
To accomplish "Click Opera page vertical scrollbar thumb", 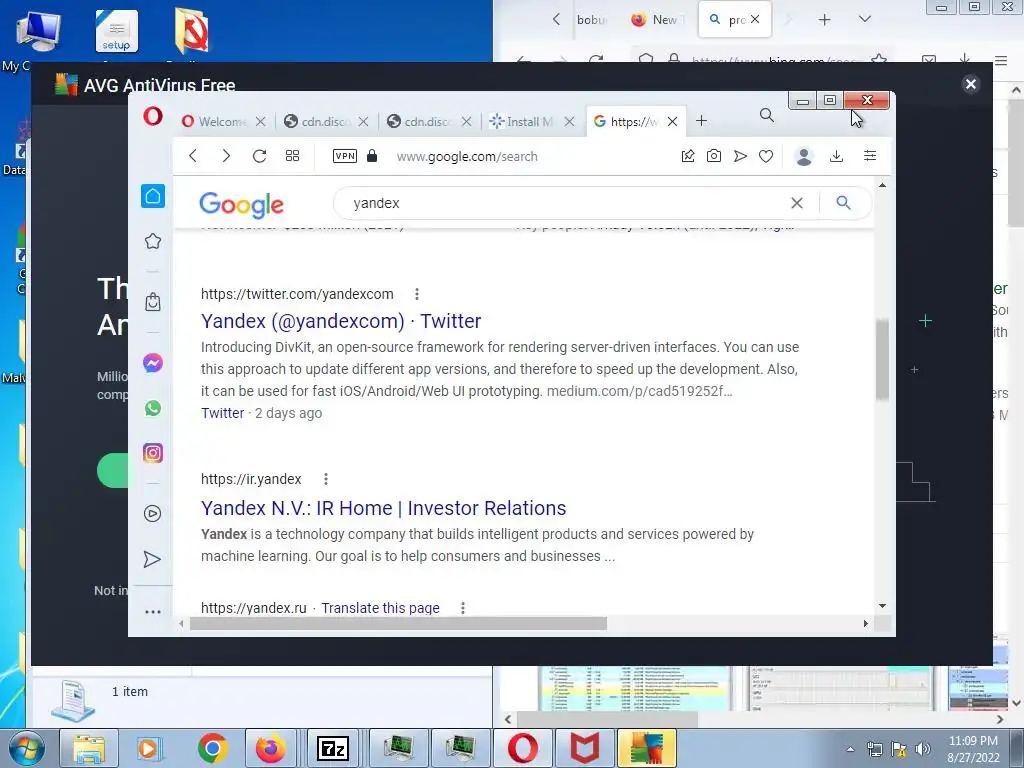I will pyautogui.click(x=882, y=359).
